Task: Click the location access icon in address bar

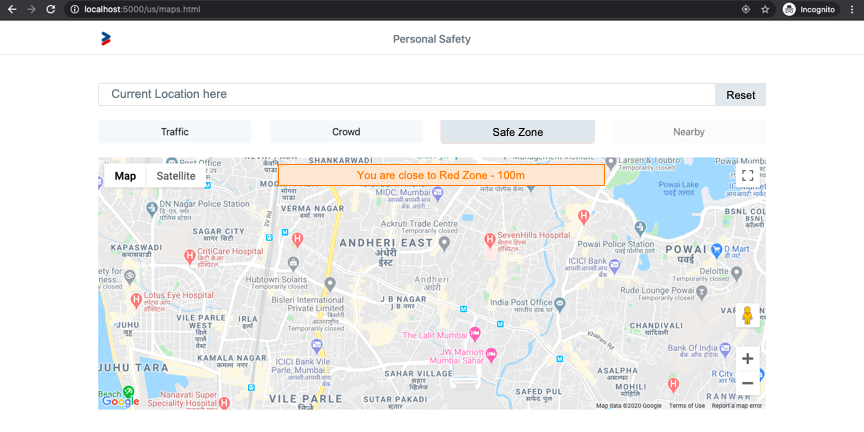Action: coord(746,9)
